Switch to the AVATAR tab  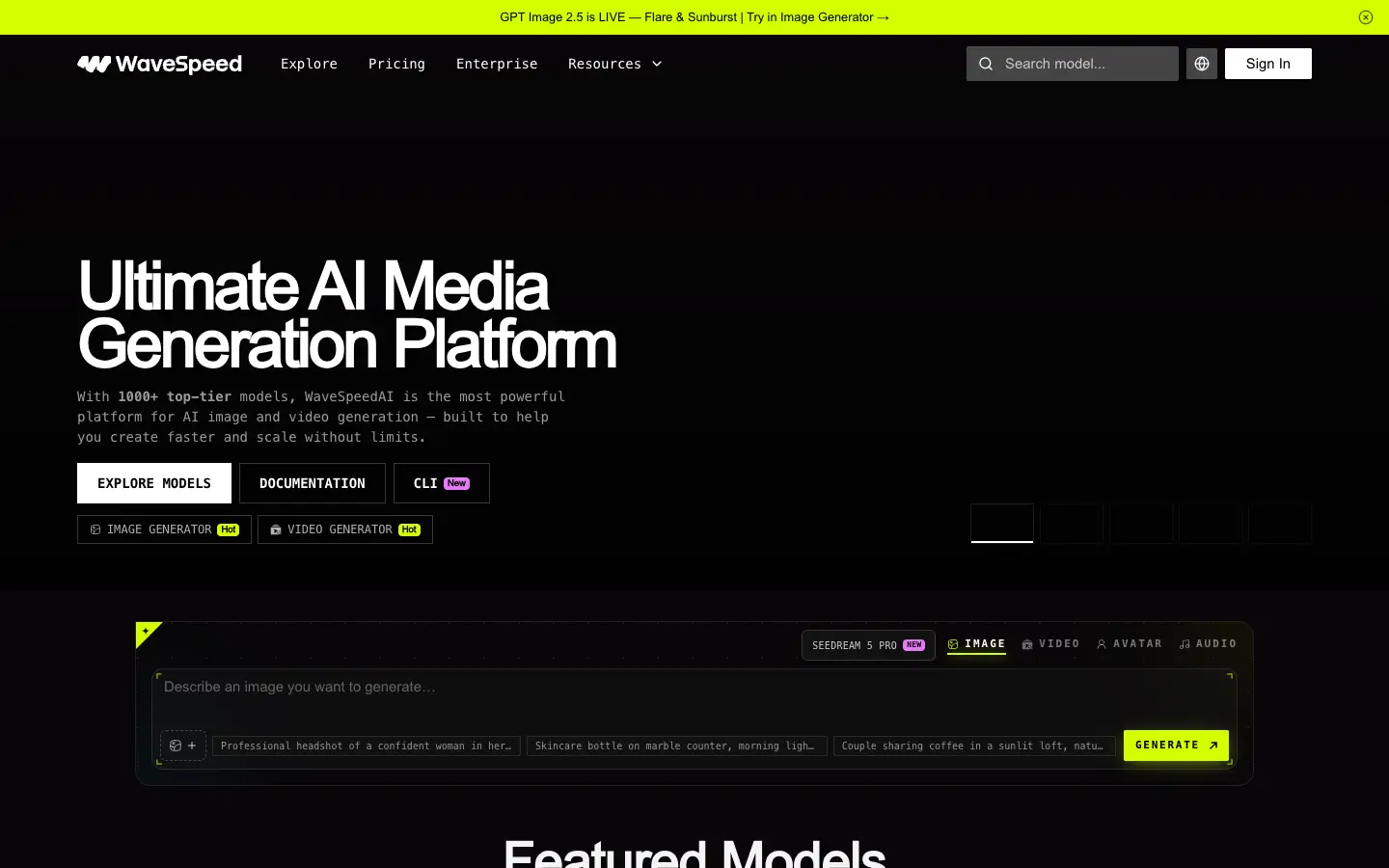point(1130,644)
